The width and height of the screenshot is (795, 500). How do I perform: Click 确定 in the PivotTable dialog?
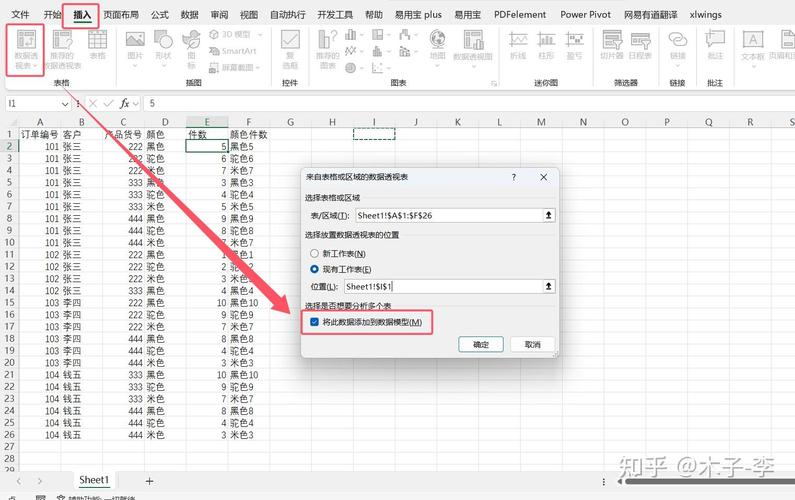481,344
